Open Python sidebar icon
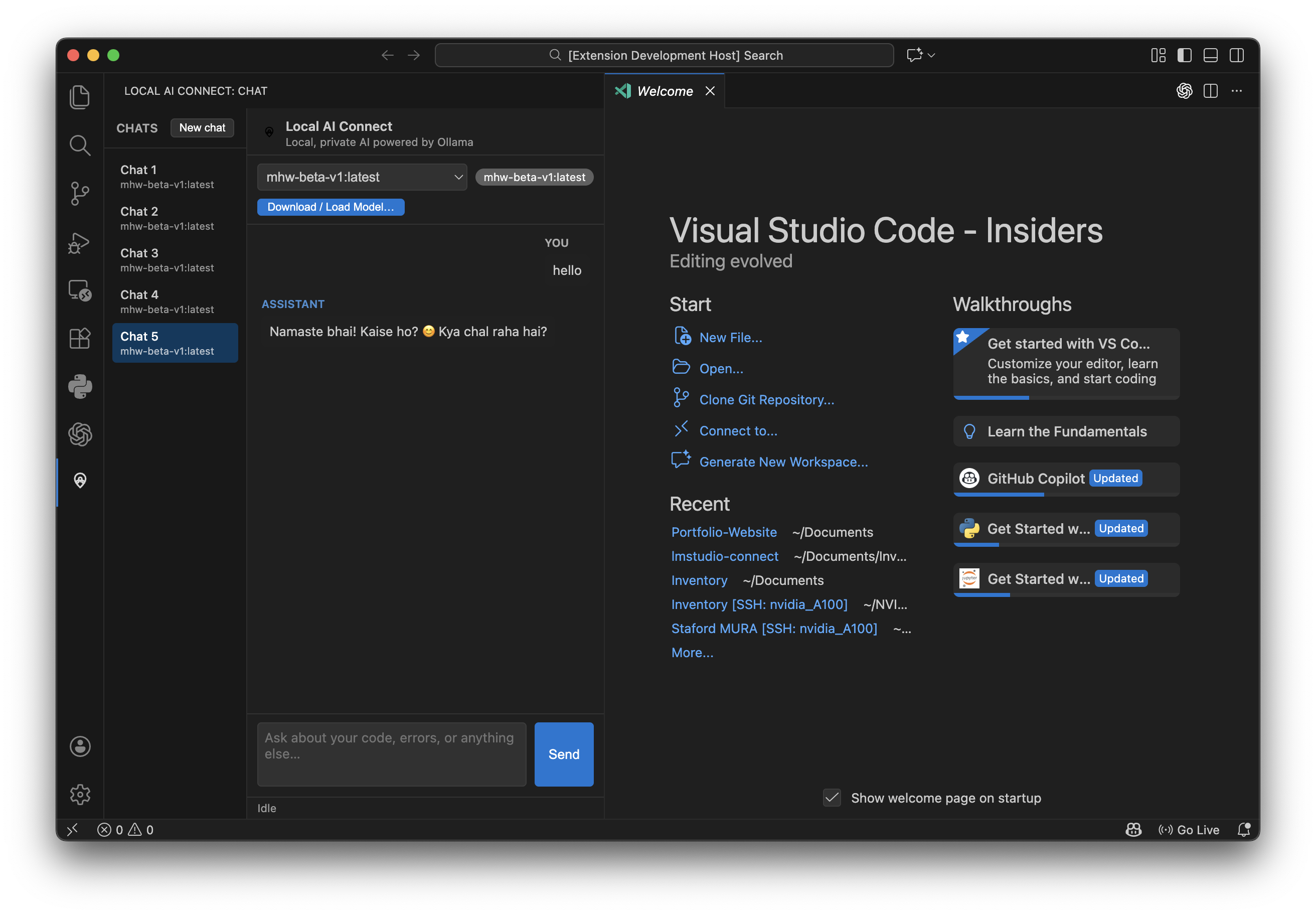The image size is (1316, 915). pos(80,386)
